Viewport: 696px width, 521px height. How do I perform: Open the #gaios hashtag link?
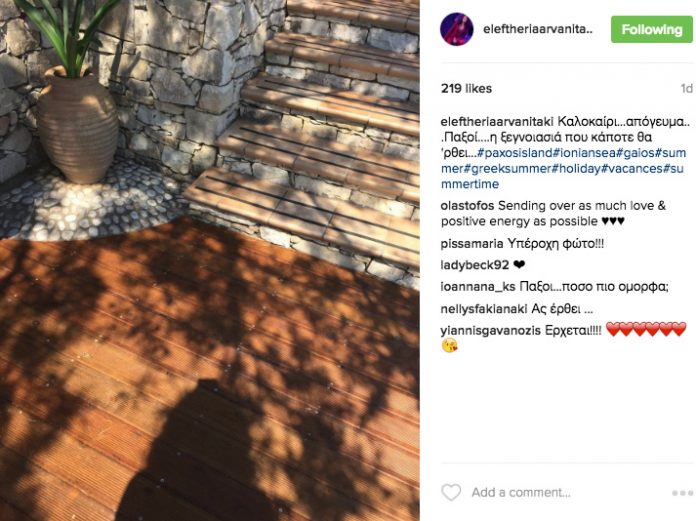(636, 153)
